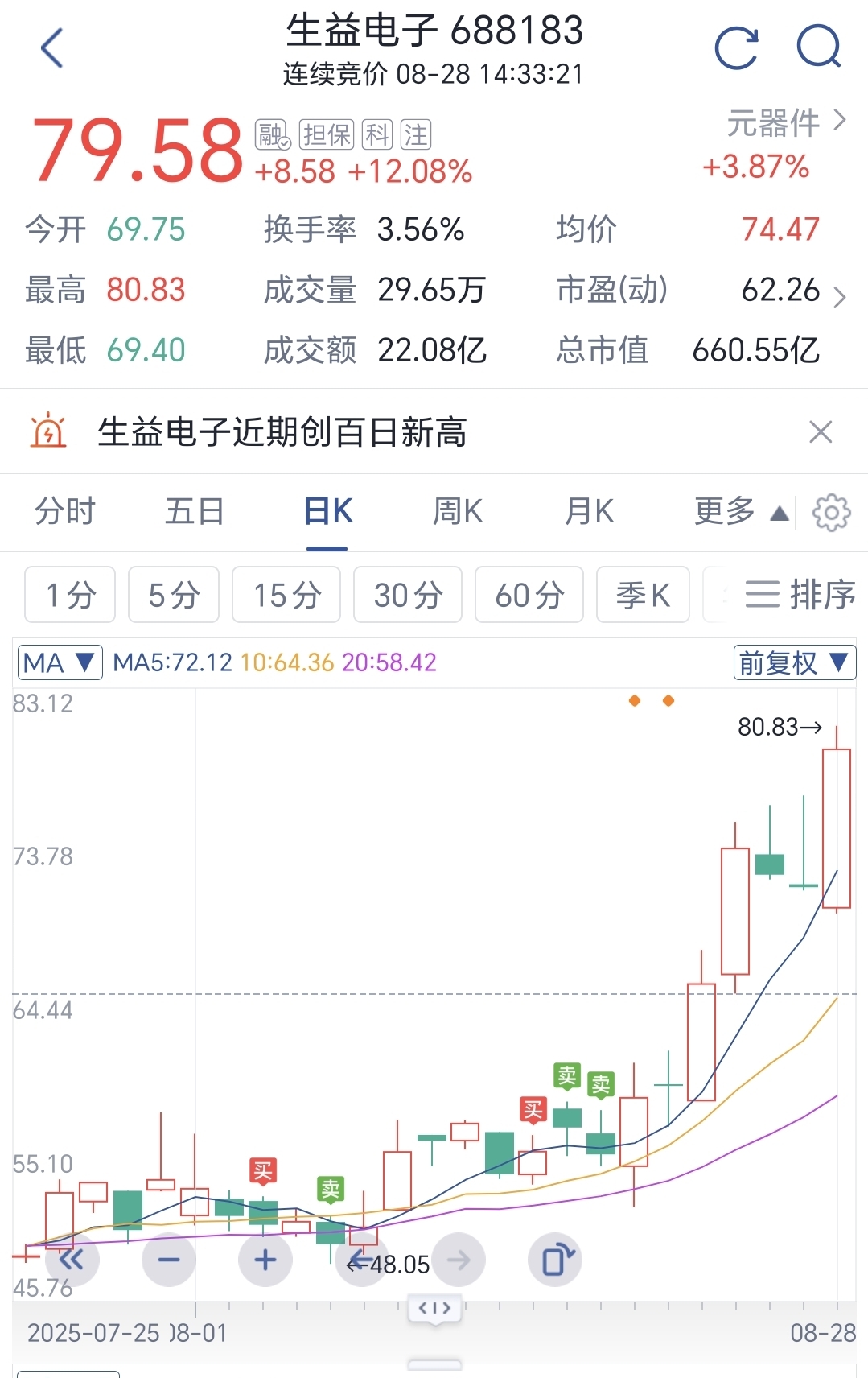Screen dimensions: 868x1378
Task: Tap the 生益电子近期创百日新高 alert text
Action: (x=282, y=432)
